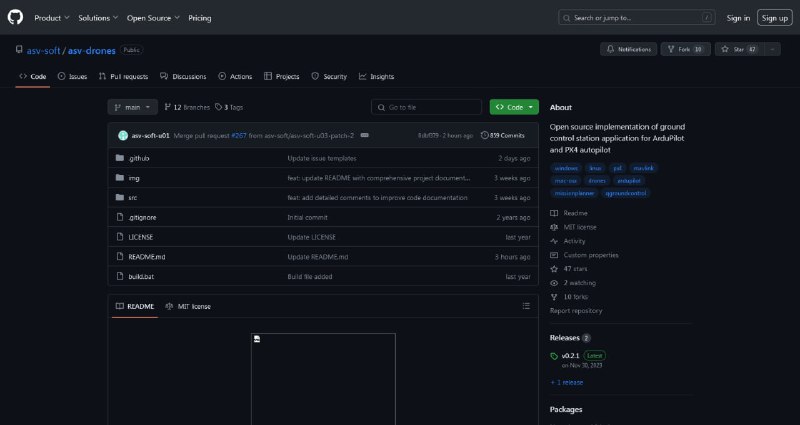
Task: Open the Pull requests tab
Action: (123, 77)
